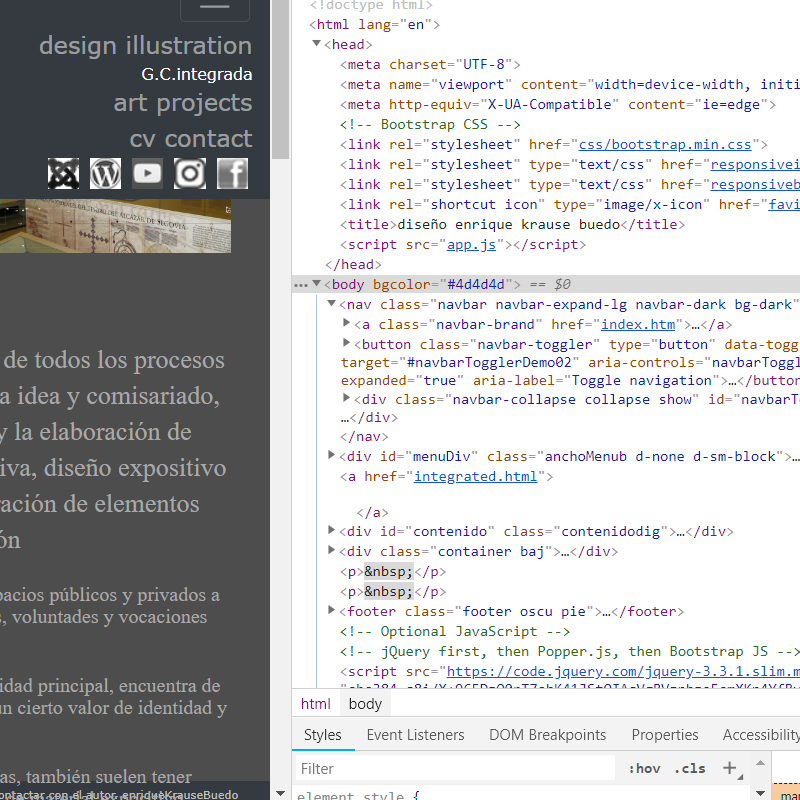This screenshot has width=800, height=800.
Task: Click the page scrollbar down arrow
Action: 280,793
